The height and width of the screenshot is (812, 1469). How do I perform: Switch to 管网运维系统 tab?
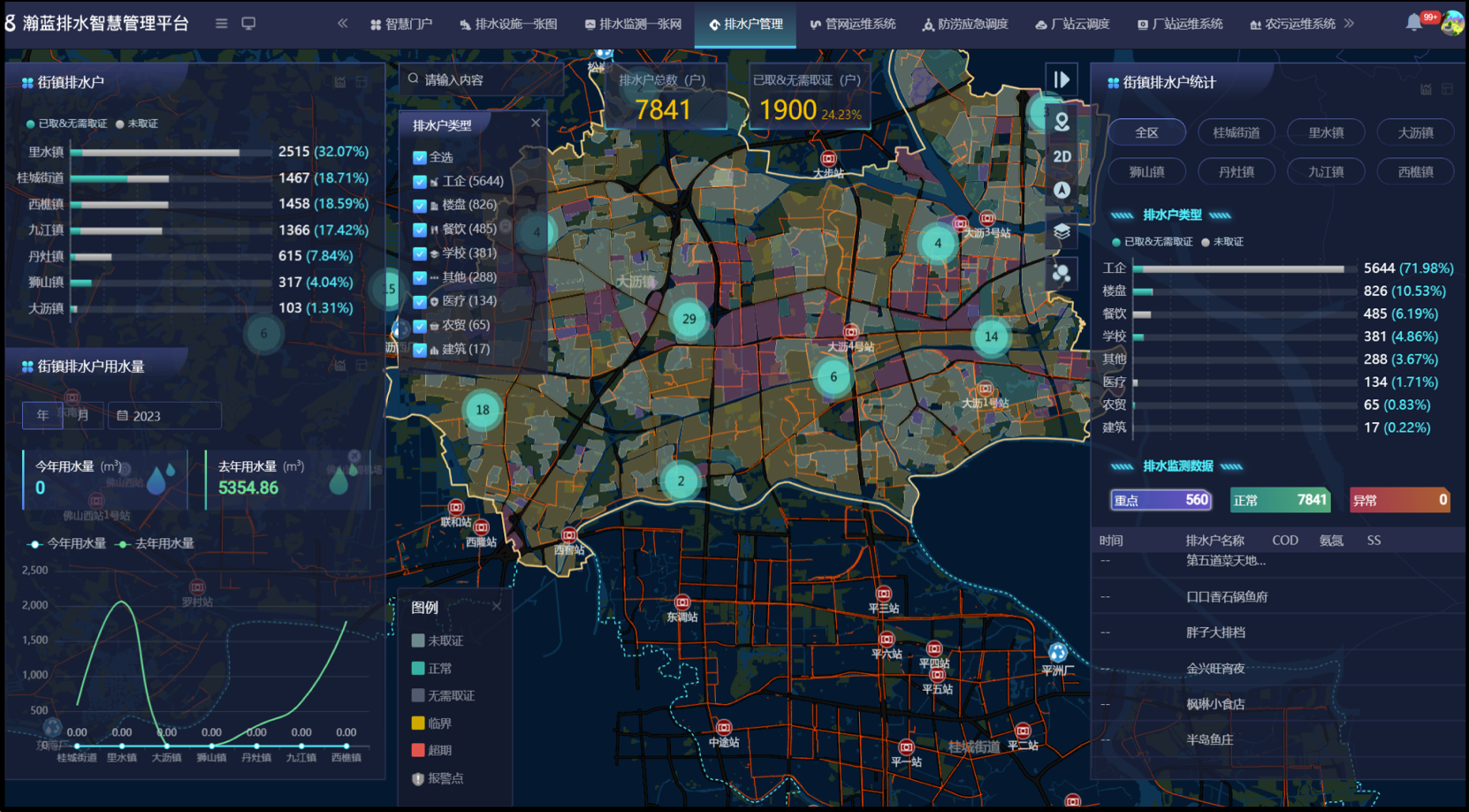tap(853, 25)
